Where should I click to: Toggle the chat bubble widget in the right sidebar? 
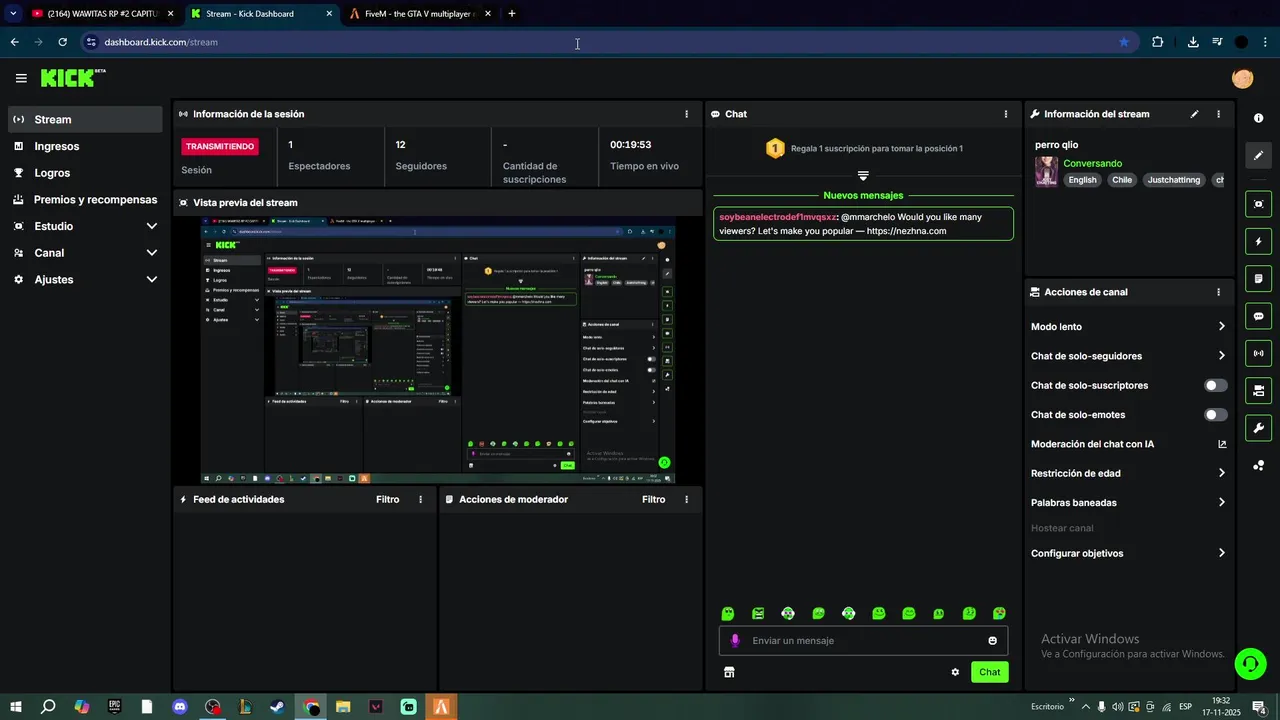(x=1258, y=316)
